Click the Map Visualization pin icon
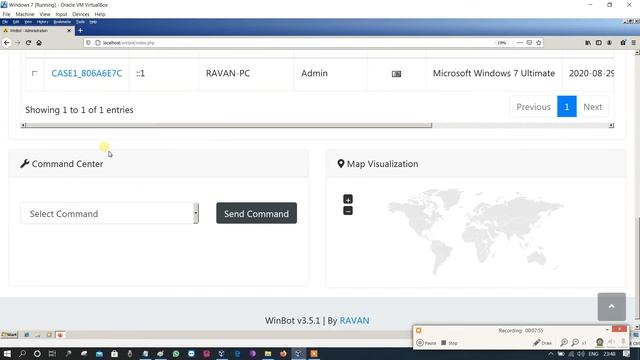This screenshot has width=640, height=360. click(x=341, y=164)
